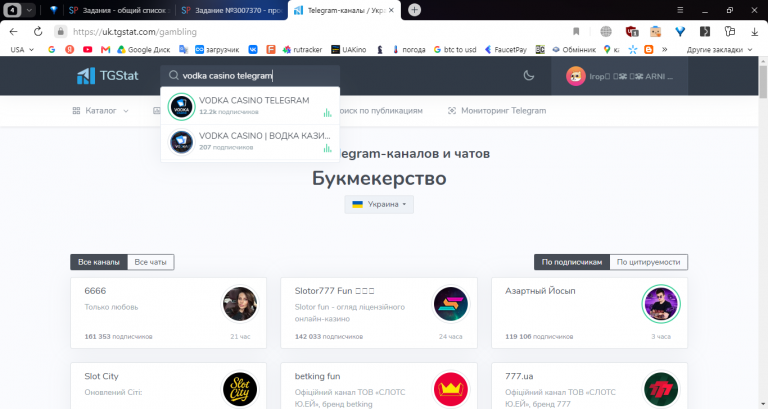Open the Gmail bookmark icon

105,49
